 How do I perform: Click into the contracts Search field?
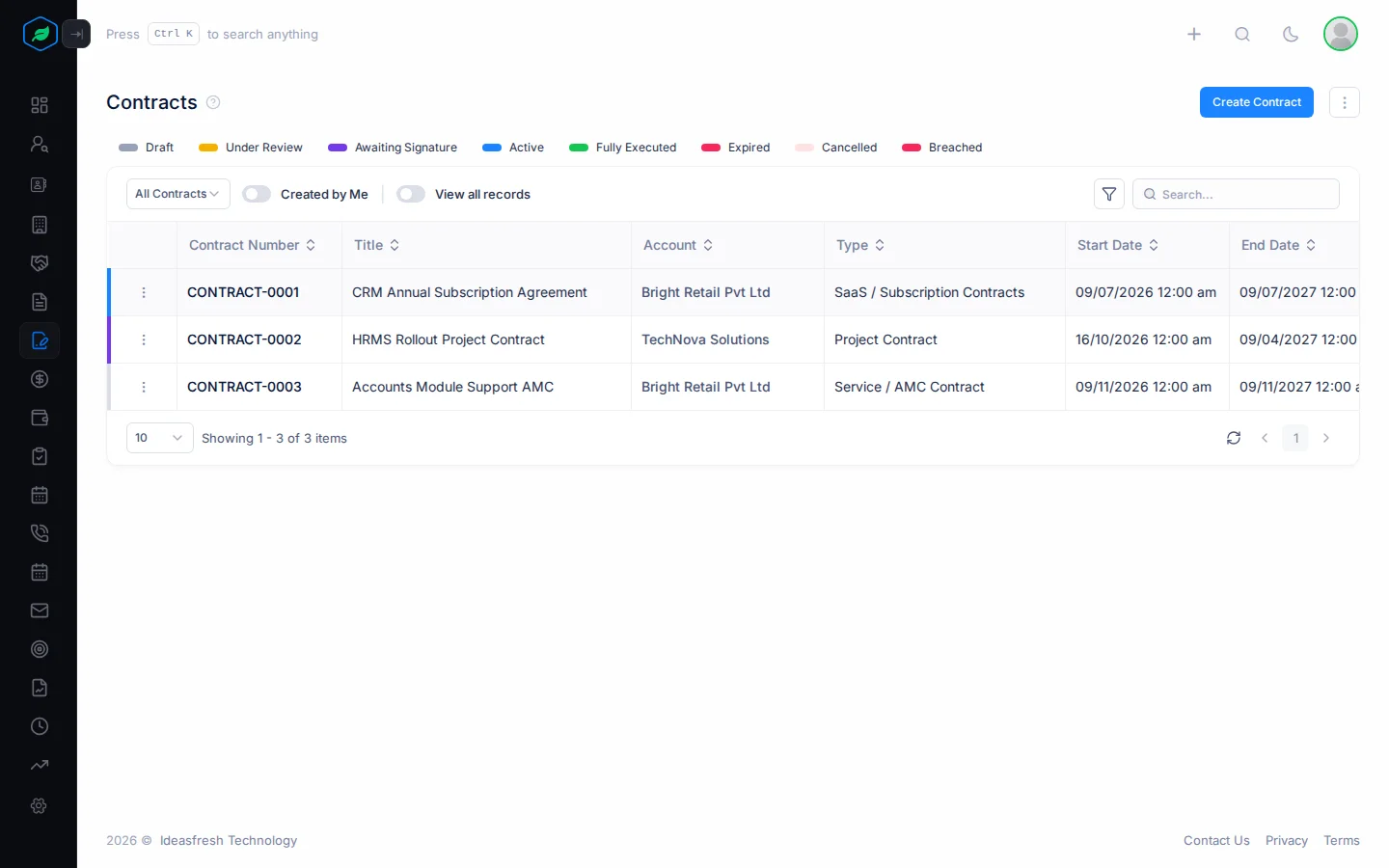tap(1236, 194)
